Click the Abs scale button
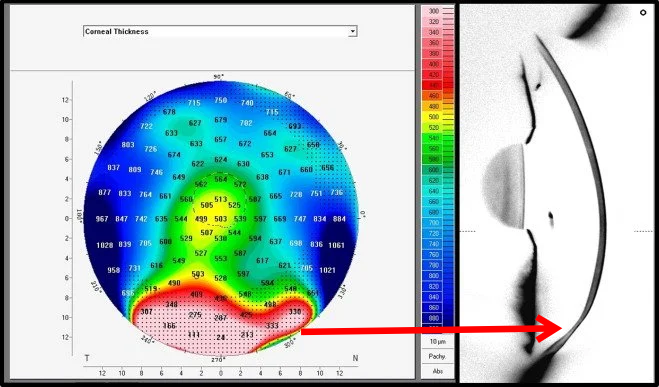Screen dimensions: 659x387 [x=438, y=371]
